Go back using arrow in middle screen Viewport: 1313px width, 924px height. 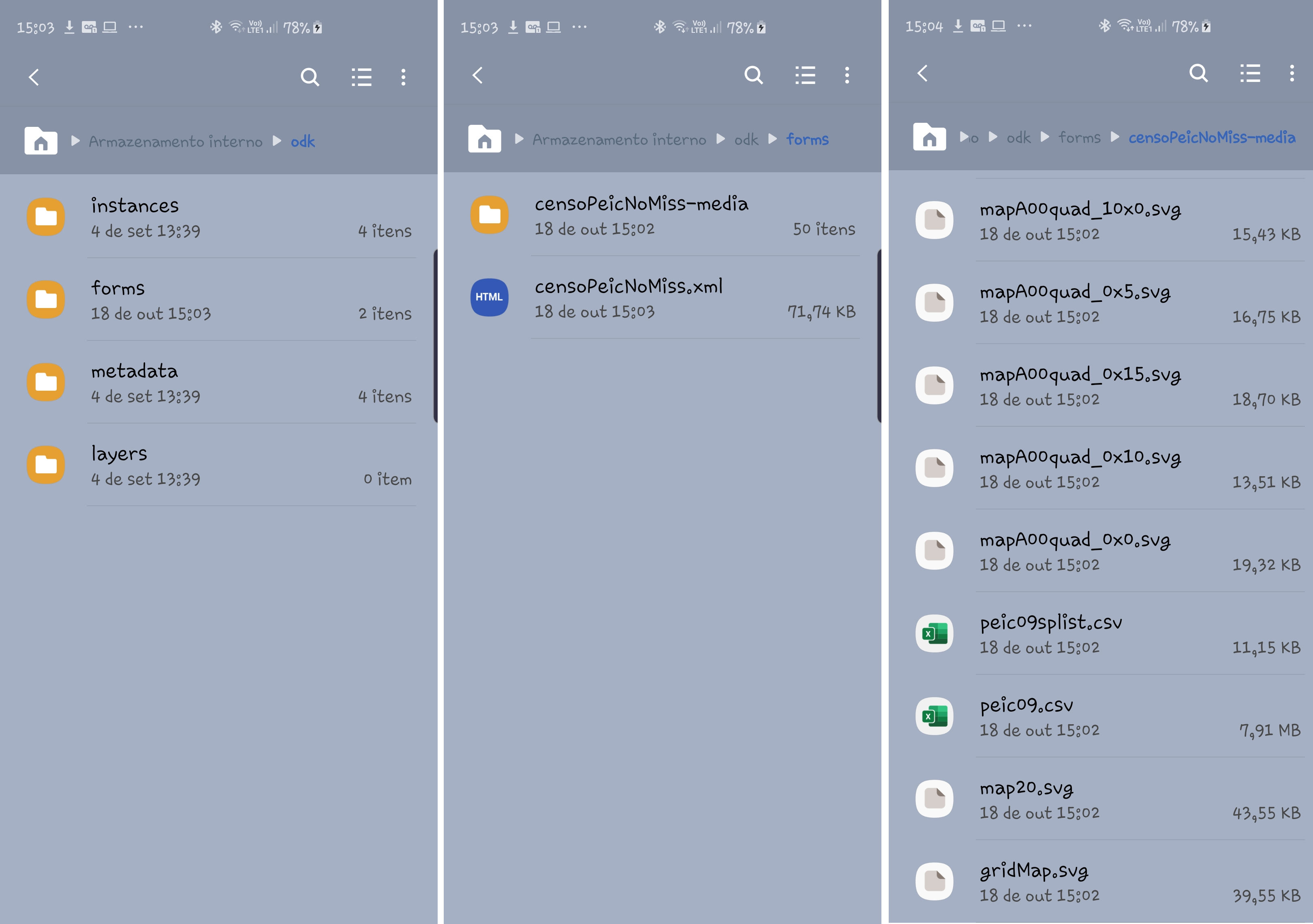[x=478, y=75]
